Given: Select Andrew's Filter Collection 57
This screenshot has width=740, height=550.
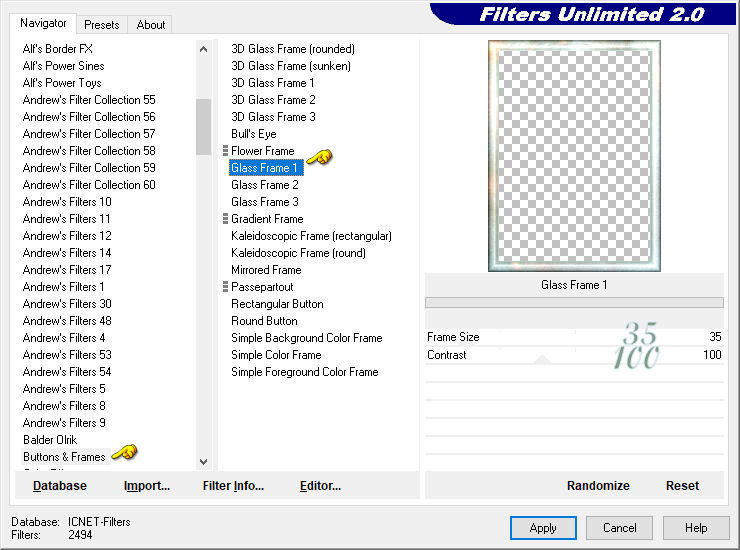Looking at the screenshot, I should (89, 134).
